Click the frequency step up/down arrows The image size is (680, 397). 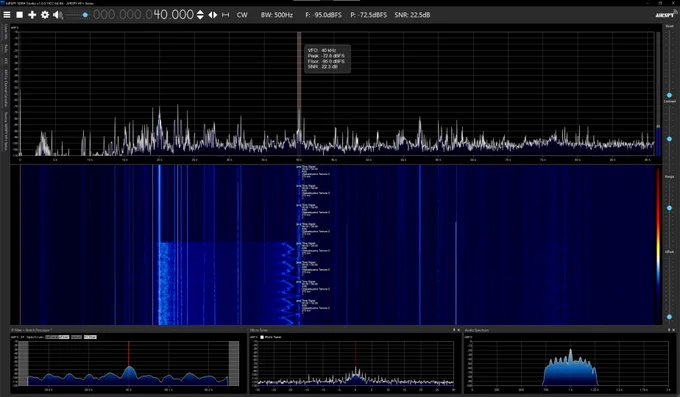pyautogui.click(x=200, y=15)
